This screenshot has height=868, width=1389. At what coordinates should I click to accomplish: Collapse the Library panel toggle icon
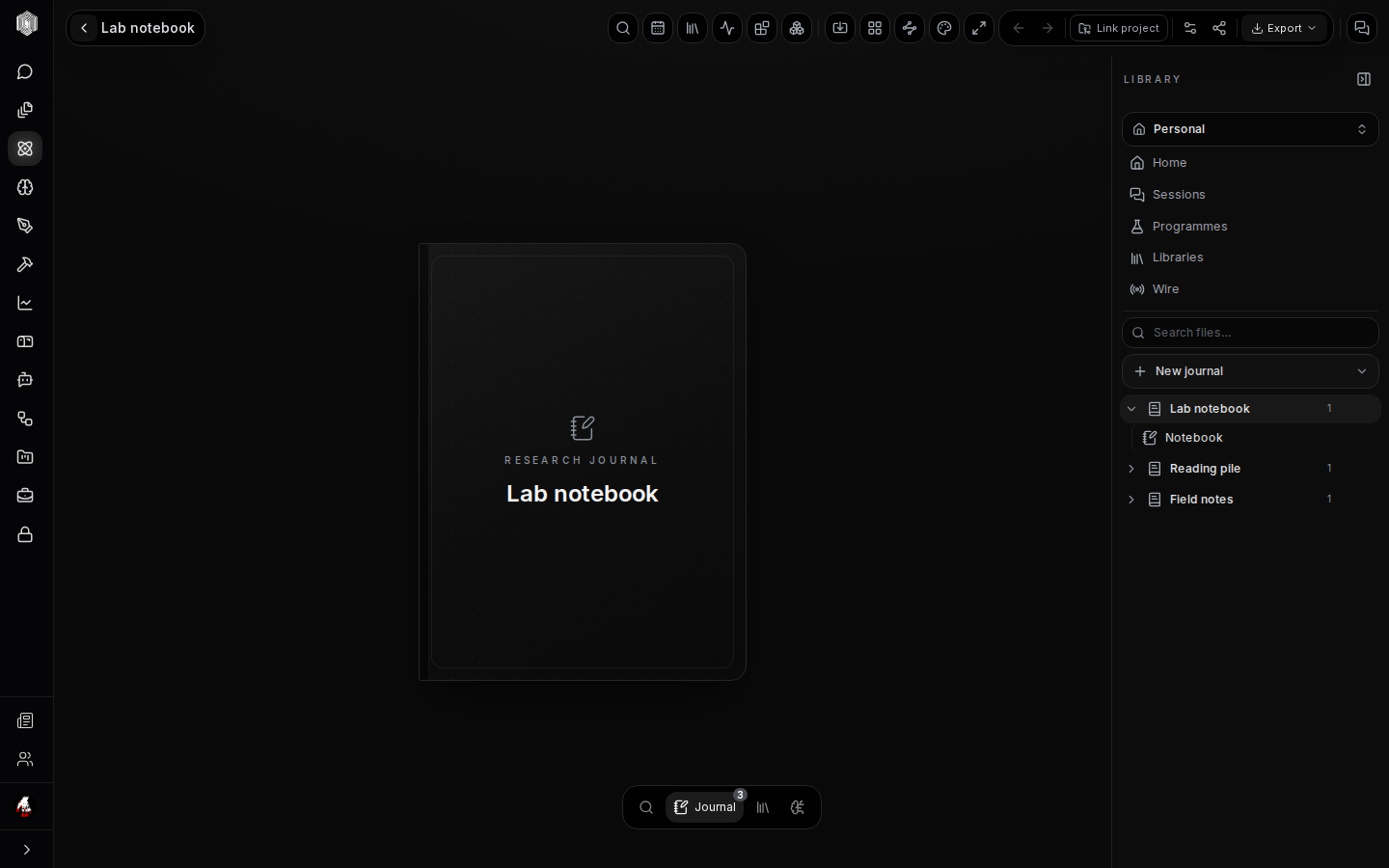tap(1364, 79)
